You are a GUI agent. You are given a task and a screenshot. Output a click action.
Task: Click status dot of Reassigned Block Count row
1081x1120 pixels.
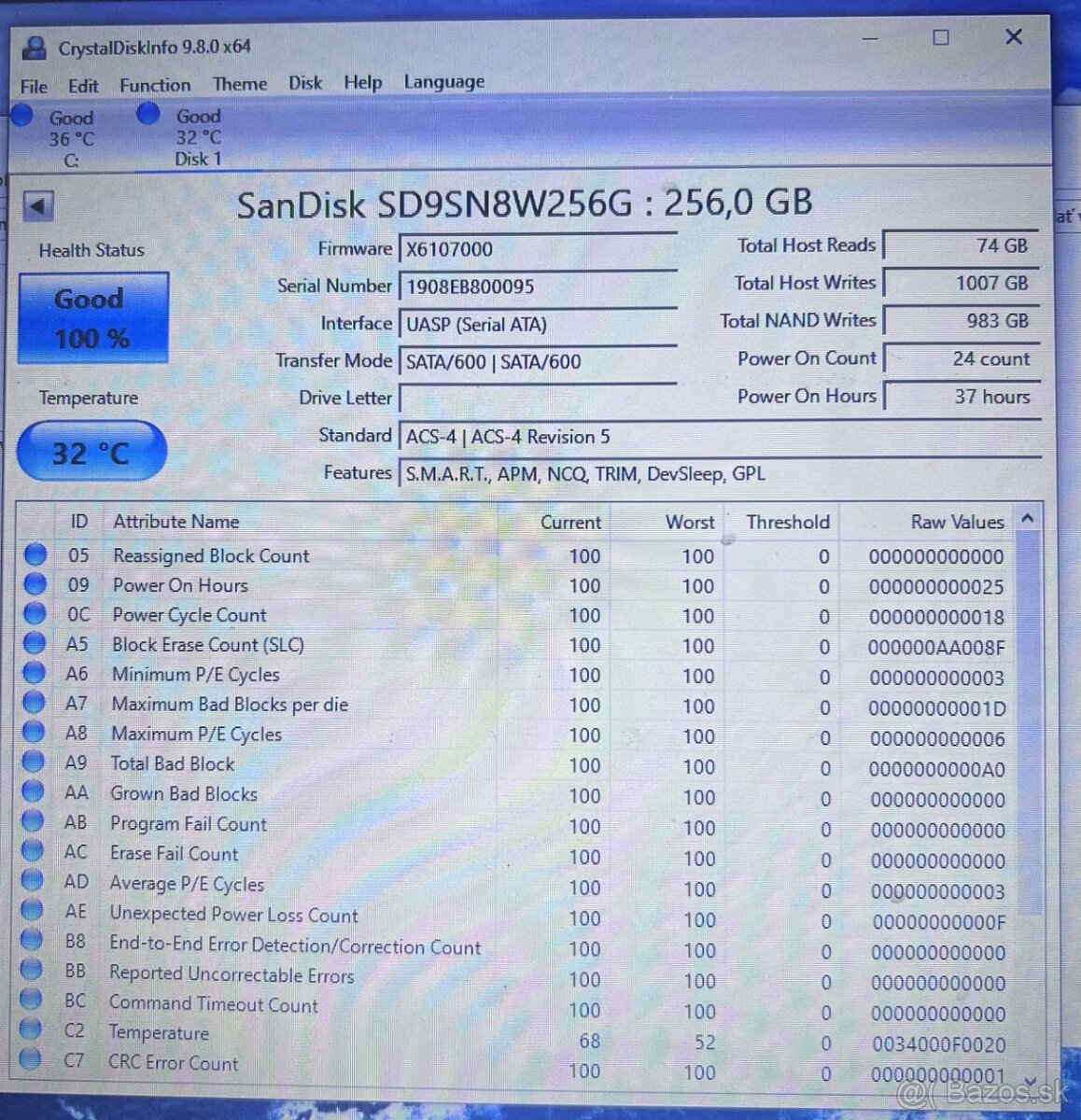point(35,555)
